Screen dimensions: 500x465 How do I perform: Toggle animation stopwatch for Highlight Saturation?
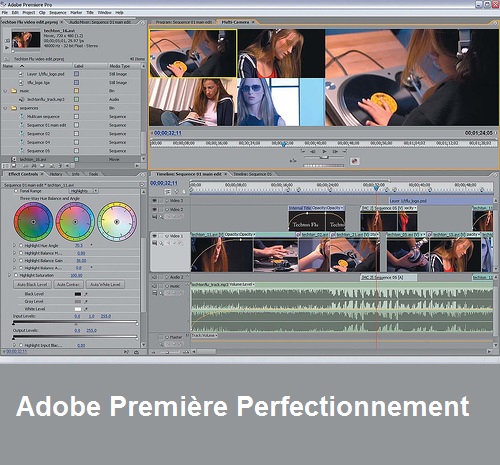point(16,275)
